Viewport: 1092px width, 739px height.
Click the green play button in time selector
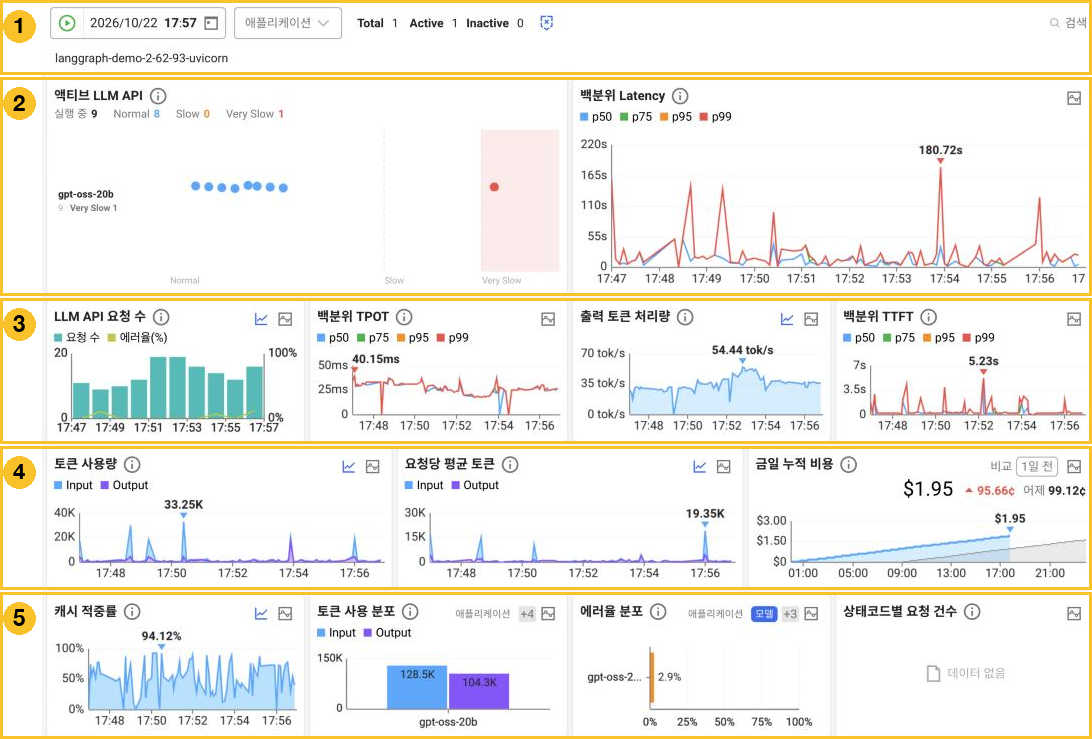click(x=67, y=23)
